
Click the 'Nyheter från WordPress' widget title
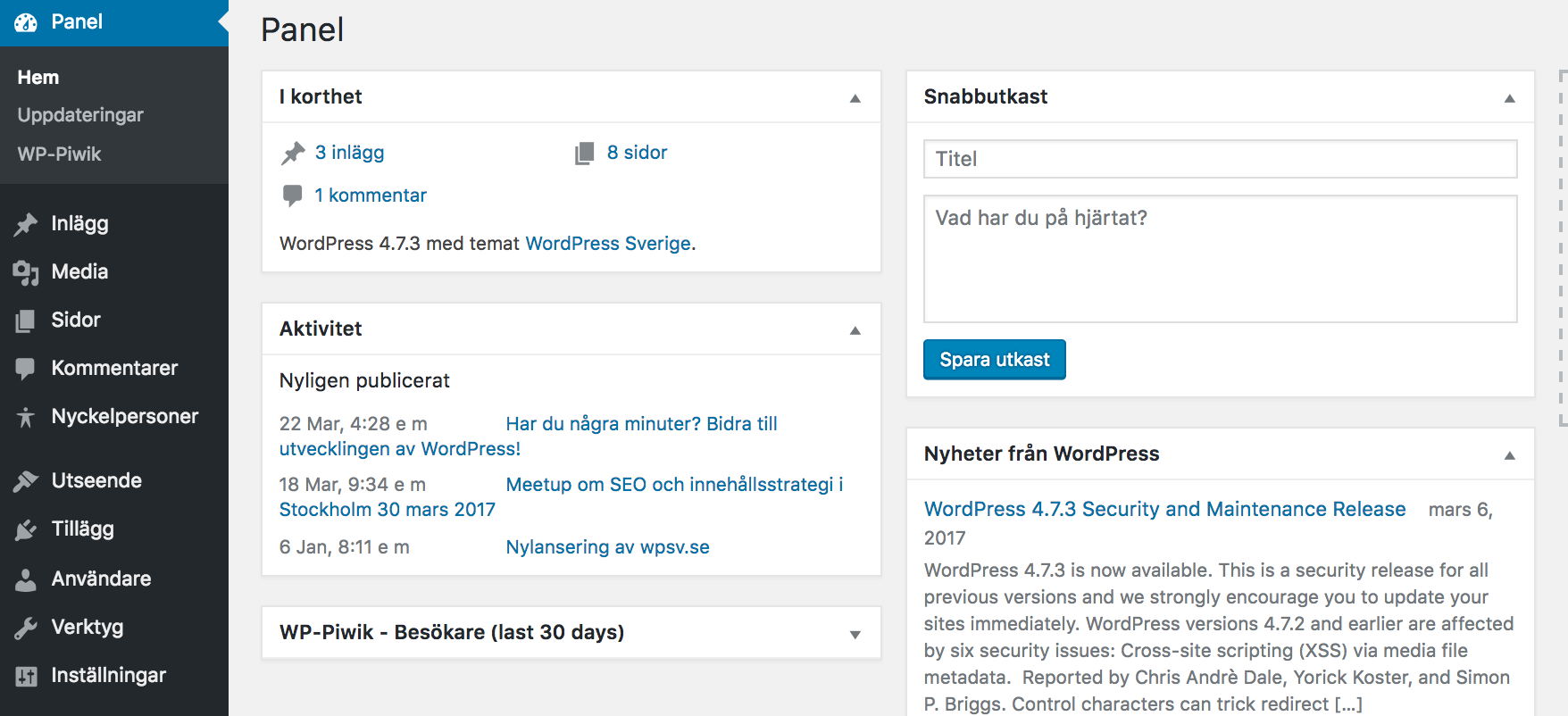1041,454
